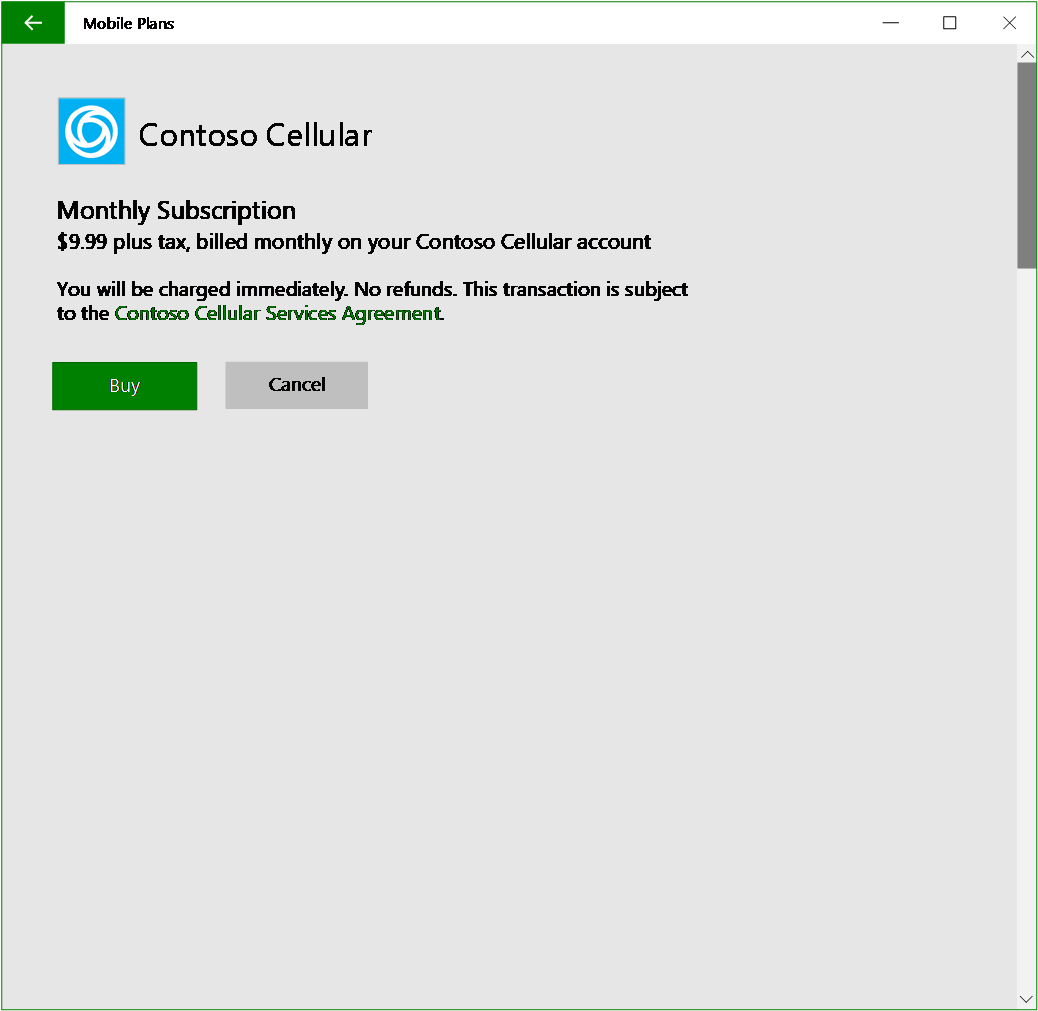This screenshot has height=1011, width=1038.
Task: Close the Mobile Plans window
Action: pyautogui.click(x=1009, y=23)
